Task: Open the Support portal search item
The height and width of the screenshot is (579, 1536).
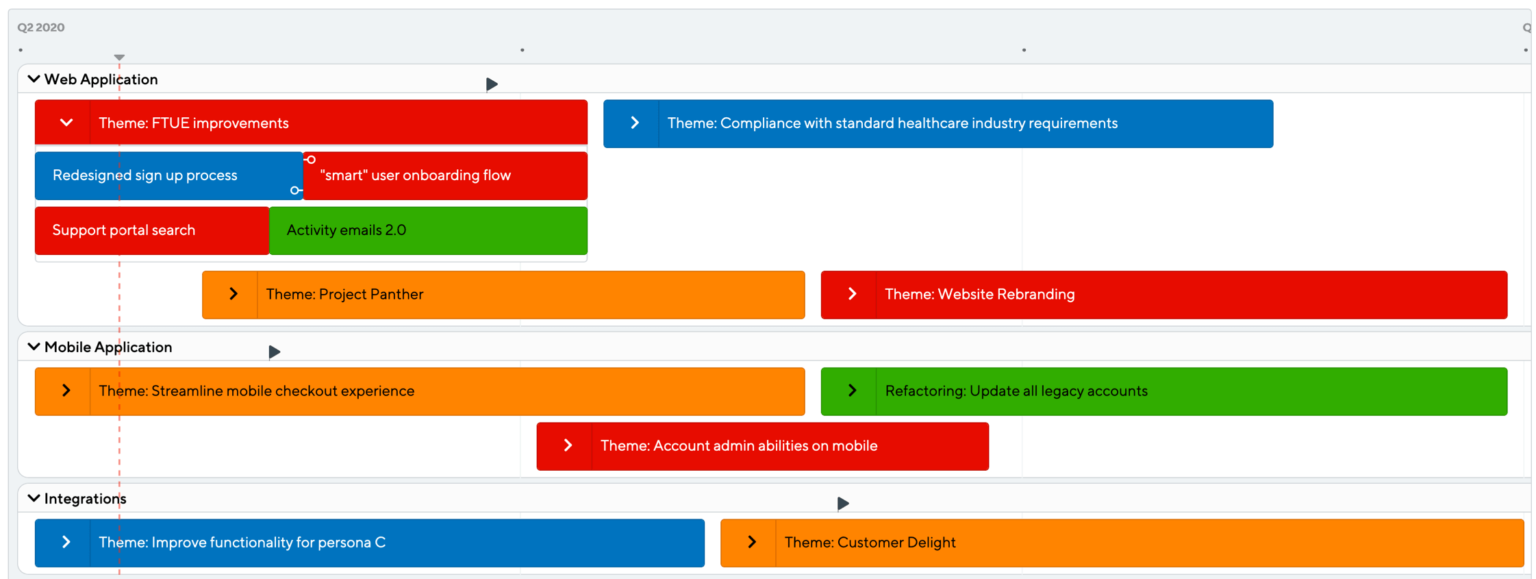Action: 152,230
